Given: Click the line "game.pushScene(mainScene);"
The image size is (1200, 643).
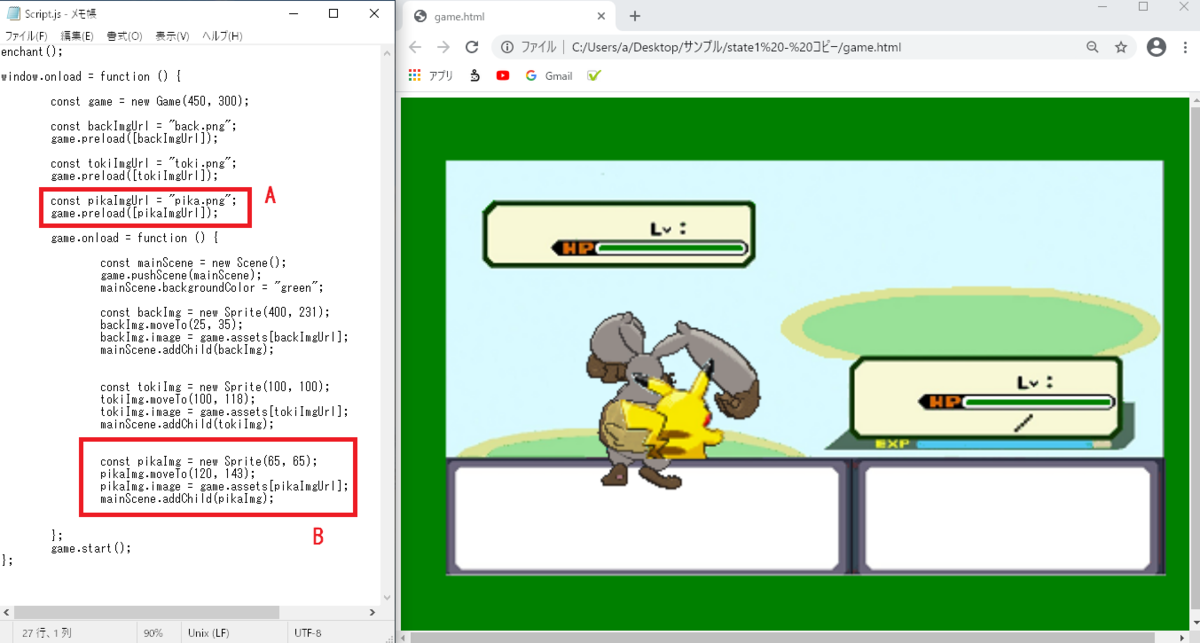Looking at the screenshot, I should 180,275.
